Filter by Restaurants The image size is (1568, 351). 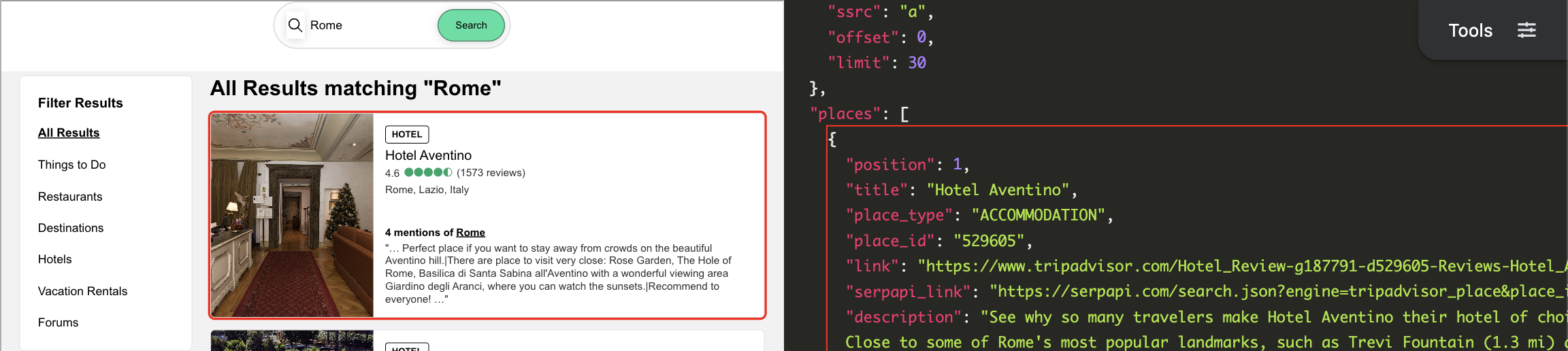pyautogui.click(x=70, y=197)
